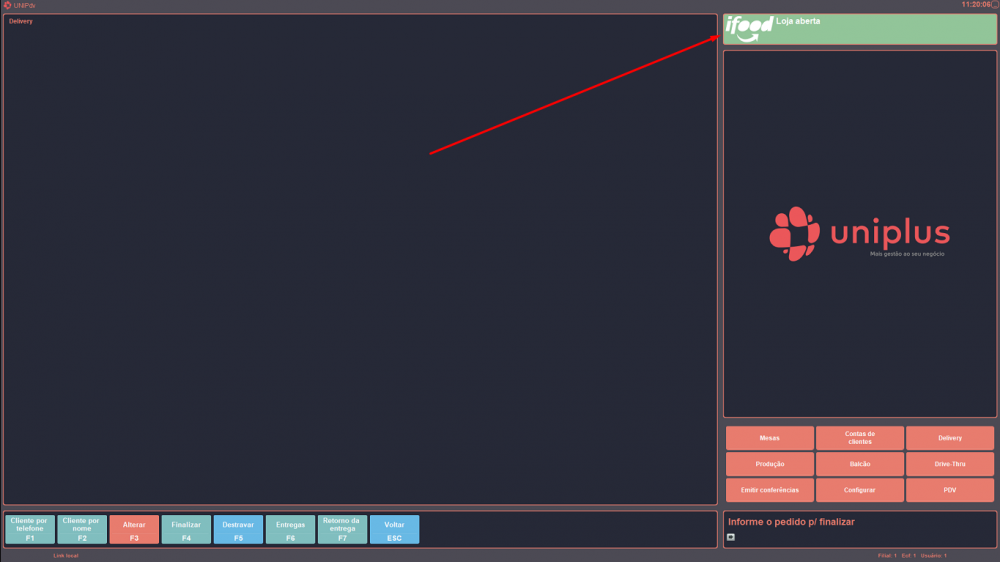The height and width of the screenshot is (562, 1000).
Task: Click the 'Emitir conferências' button
Action: pyautogui.click(x=769, y=490)
